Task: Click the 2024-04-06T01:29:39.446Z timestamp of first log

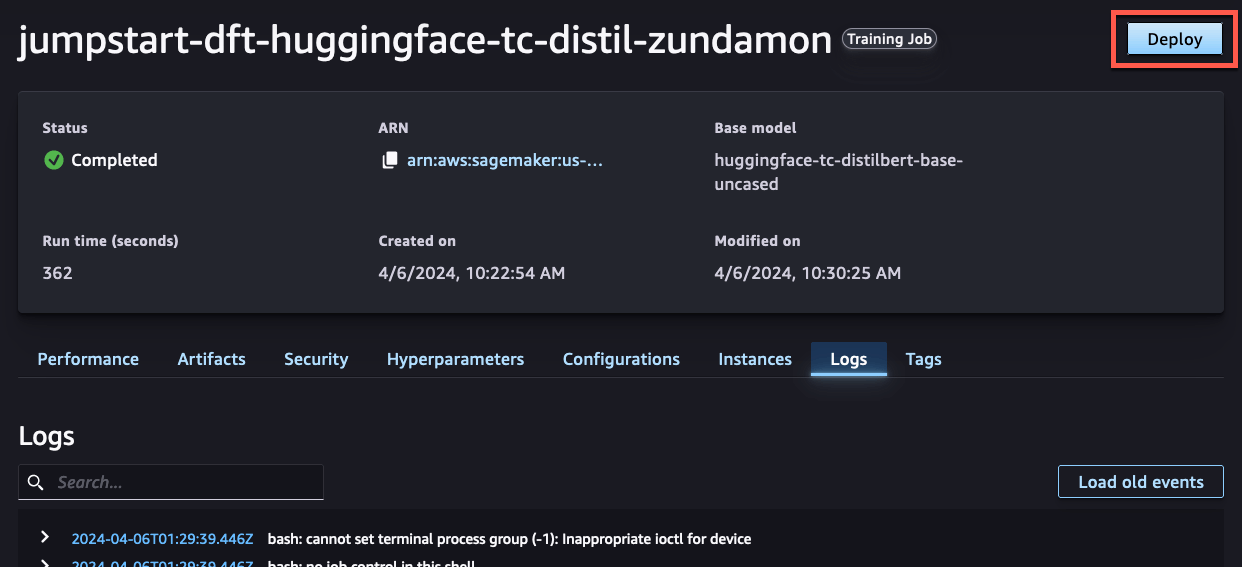Action: [x=163, y=539]
